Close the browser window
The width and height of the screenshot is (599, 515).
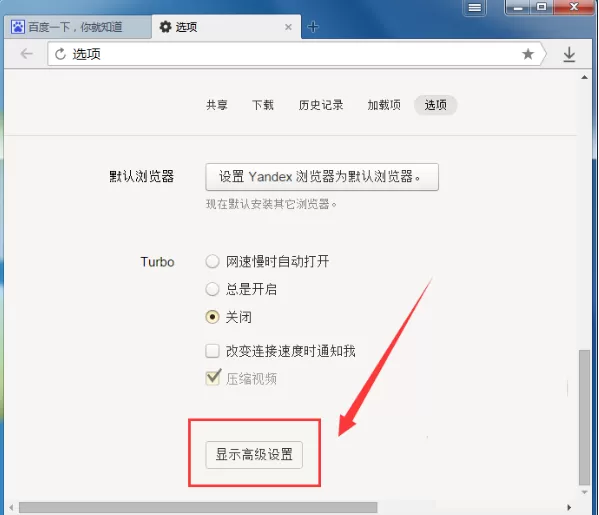[x=574, y=7]
